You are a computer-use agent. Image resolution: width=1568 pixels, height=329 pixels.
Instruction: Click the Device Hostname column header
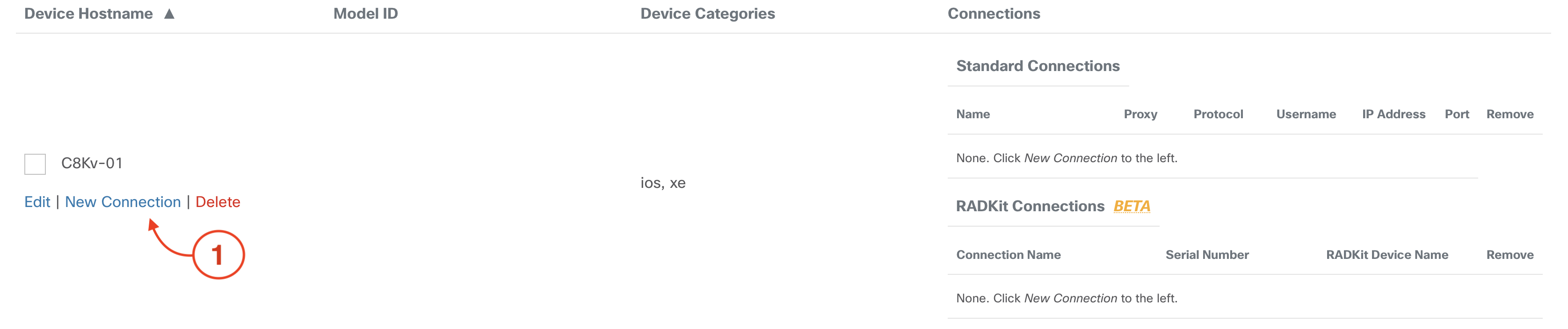point(88,14)
